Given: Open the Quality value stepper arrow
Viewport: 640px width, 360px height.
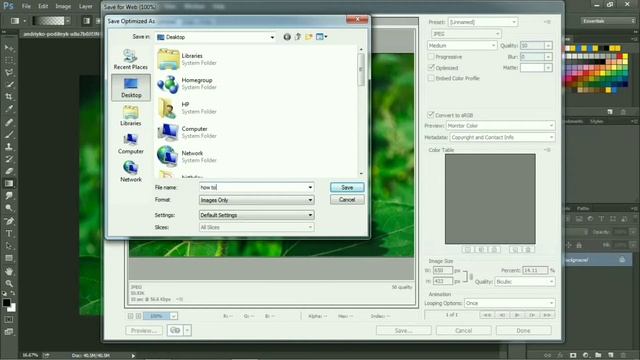Looking at the screenshot, I should [x=549, y=45].
